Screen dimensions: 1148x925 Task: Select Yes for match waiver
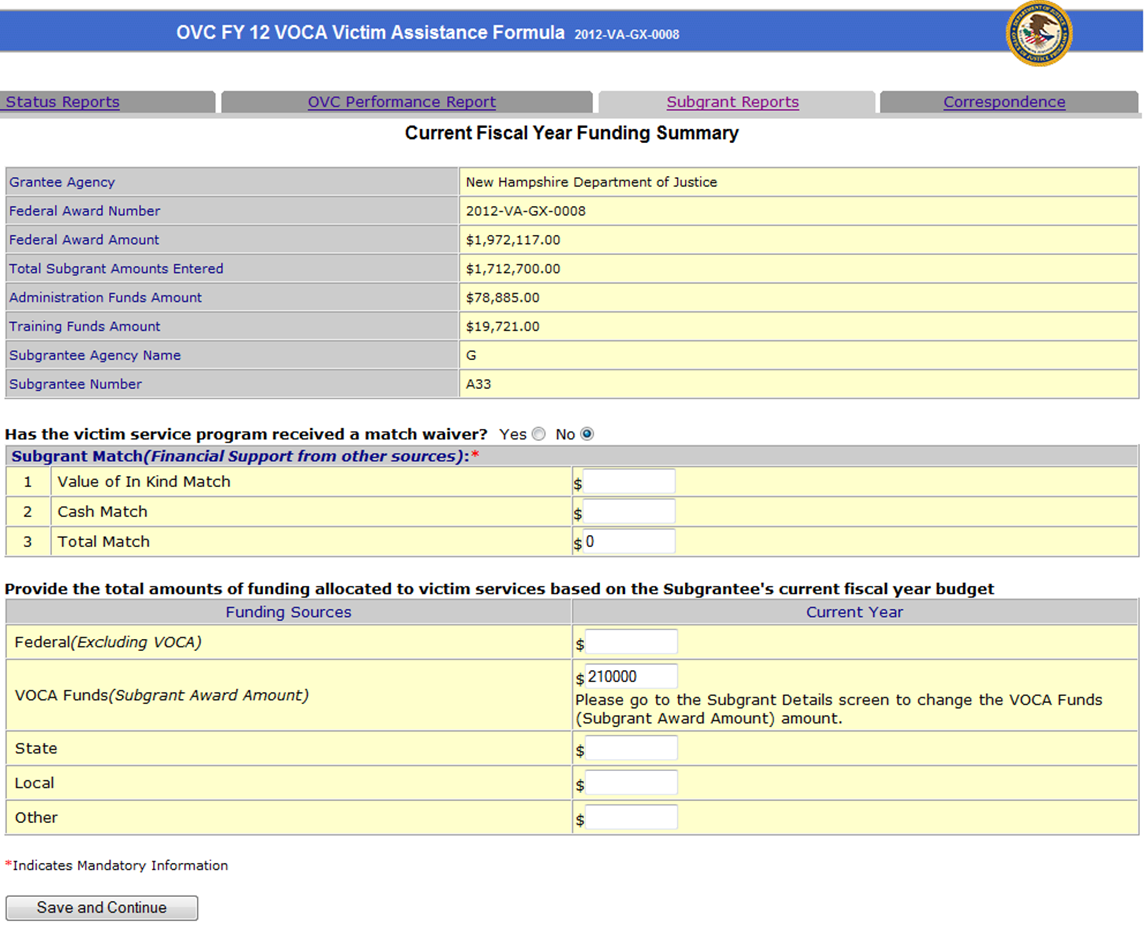click(539, 434)
